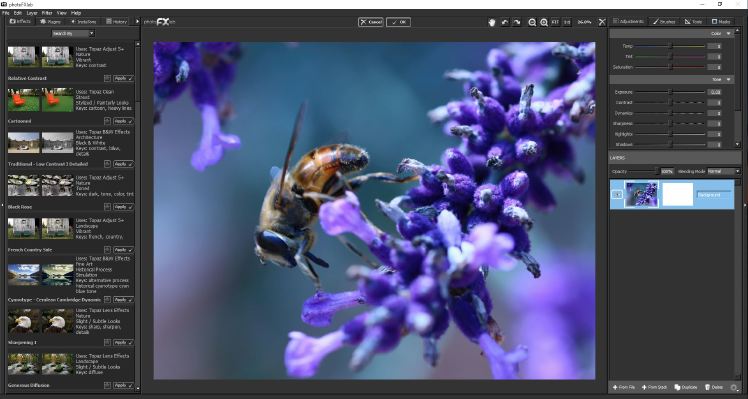The width and height of the screenshot is (748, 399).
Task: Add a layer From Stack
Action: 654,388
